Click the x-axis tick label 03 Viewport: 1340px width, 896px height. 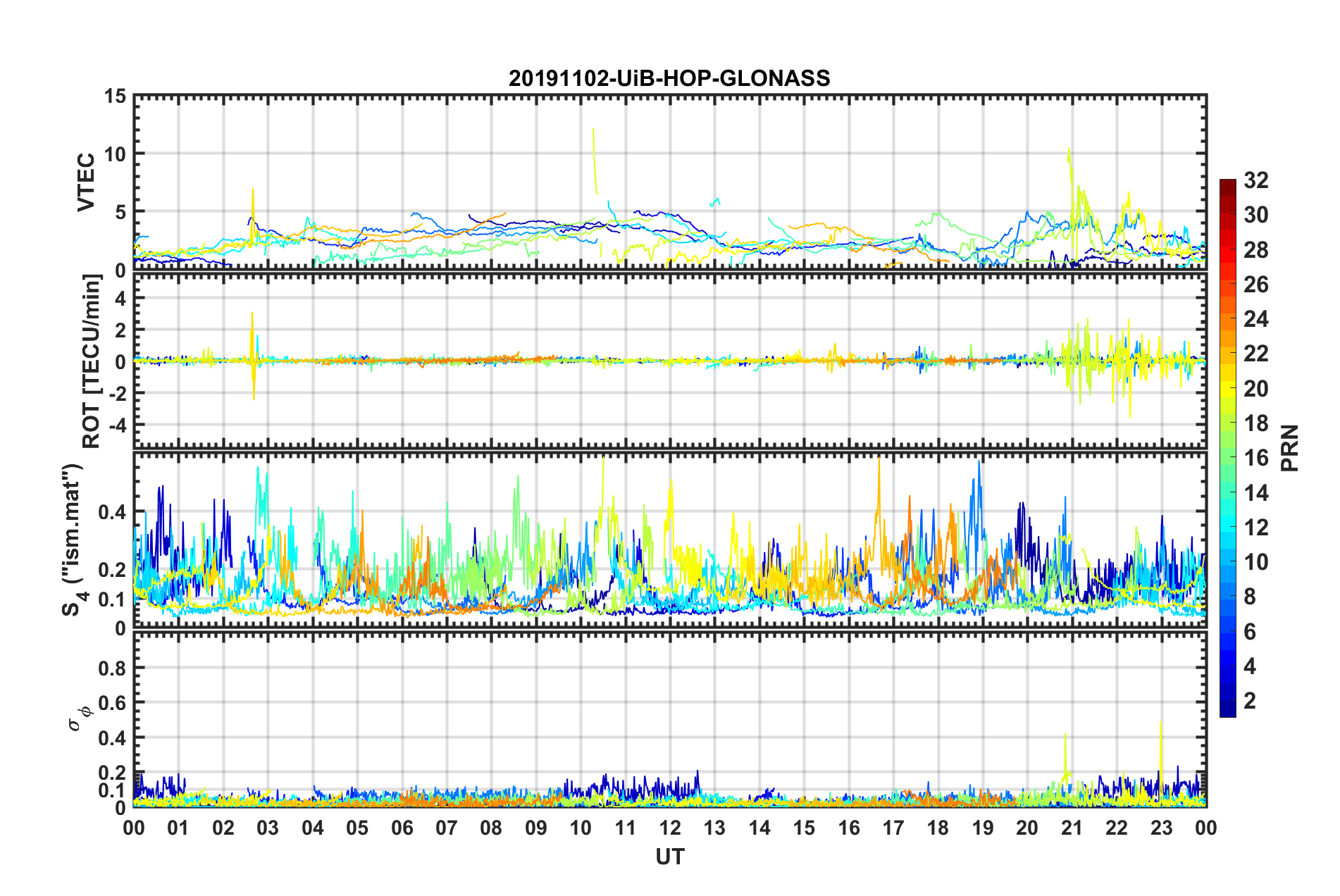[x=268, y=828]
